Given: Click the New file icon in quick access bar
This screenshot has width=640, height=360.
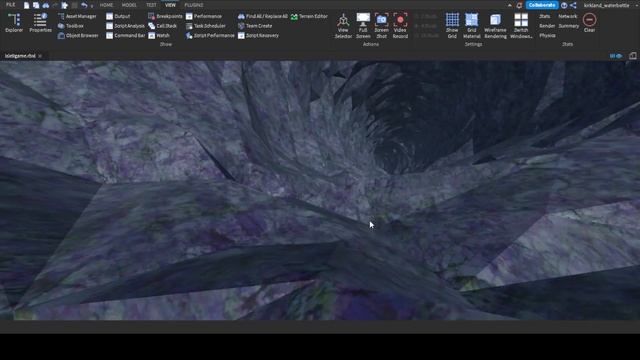Looking at the screenshot, I should click(27, 5).
